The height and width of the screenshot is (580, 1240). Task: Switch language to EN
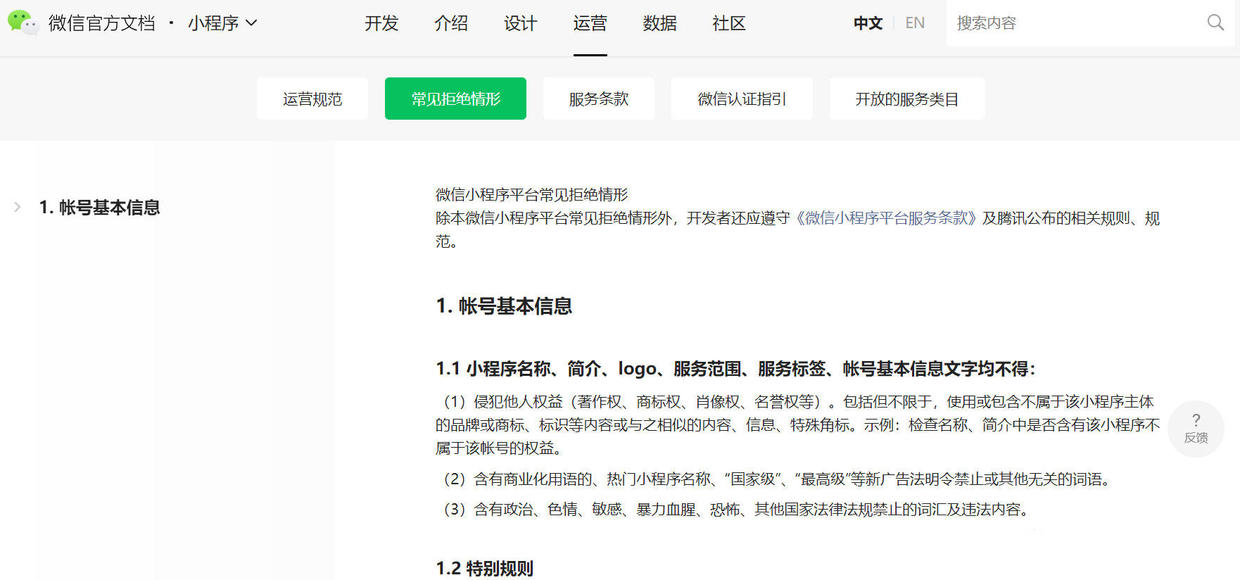click(x=915, y=23)
